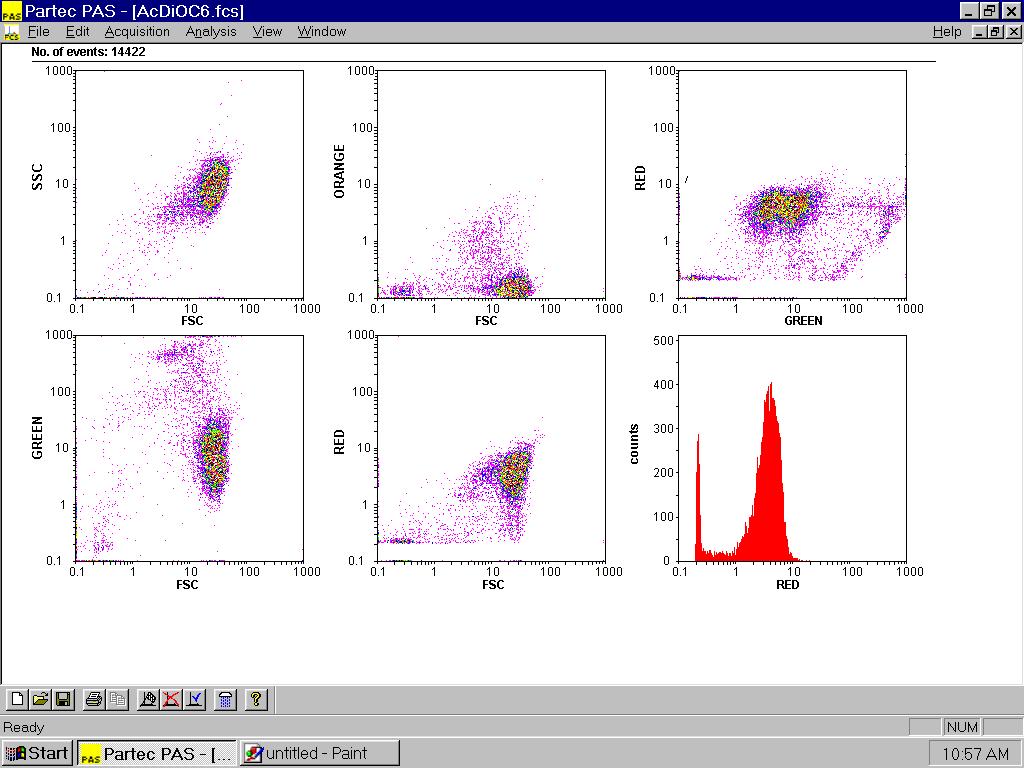This screenshot has width=1024, height=768.
Task: Click the Windows Start button
Action: (x=38, y=753)
